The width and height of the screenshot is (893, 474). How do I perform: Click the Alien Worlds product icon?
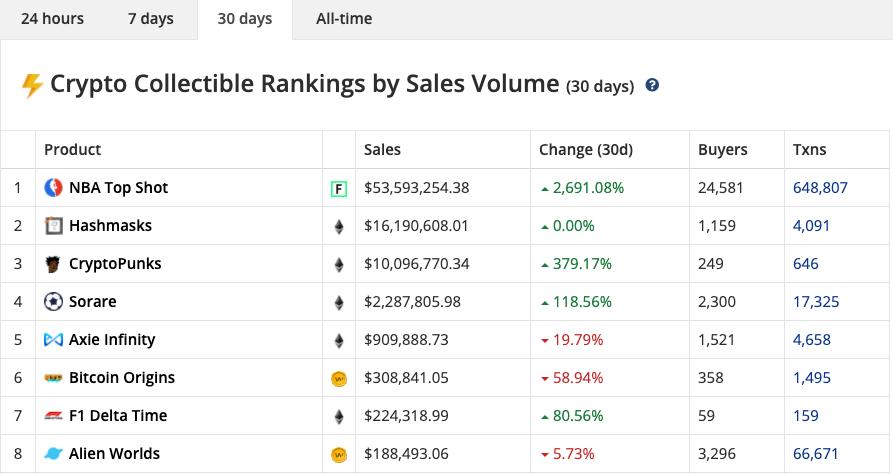(54, 454)
